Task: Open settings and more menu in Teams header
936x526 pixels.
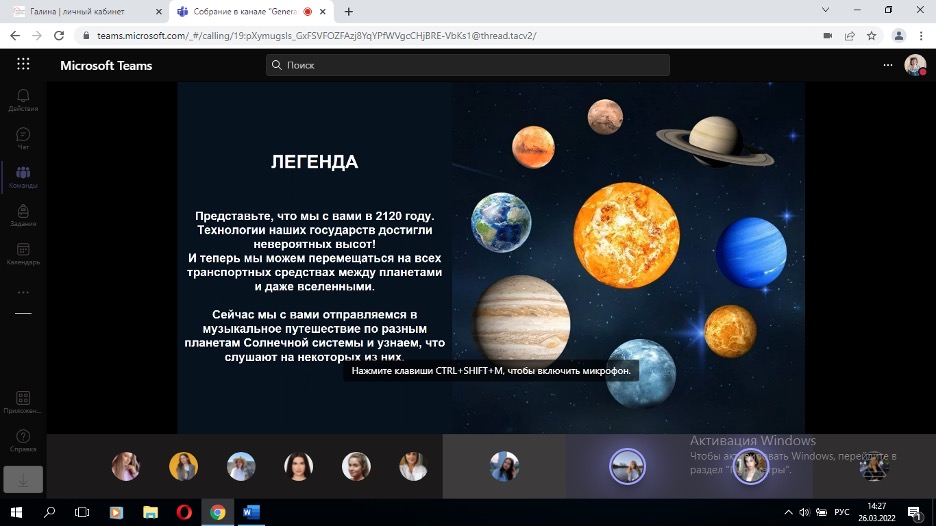Action: pos(887,65)
